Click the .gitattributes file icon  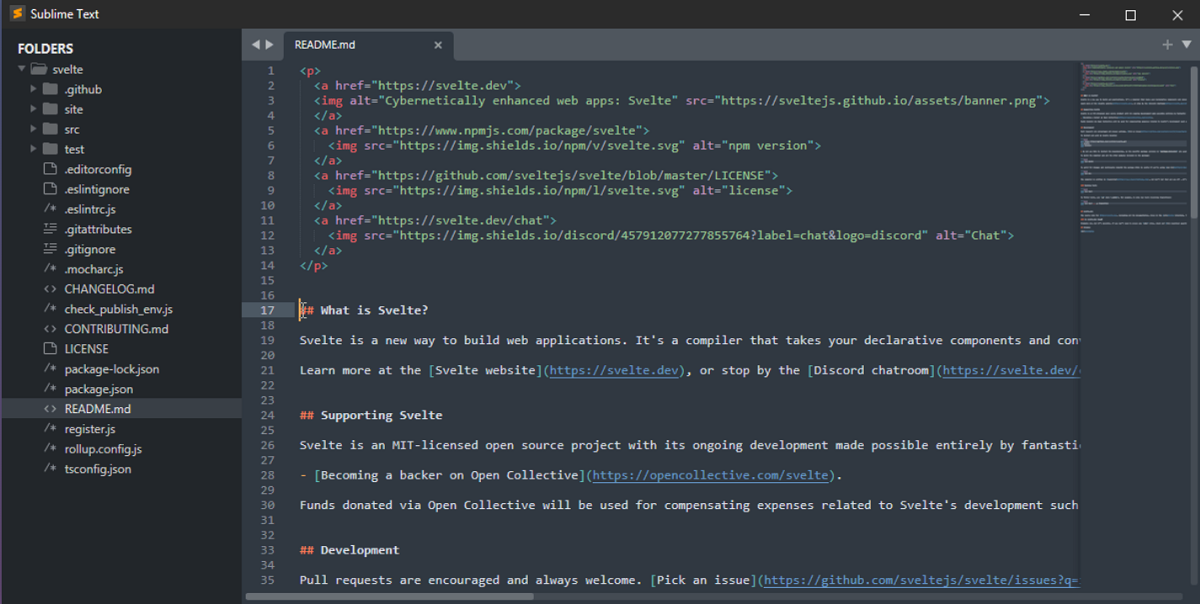pyautogui.click(x=50, y=229)
